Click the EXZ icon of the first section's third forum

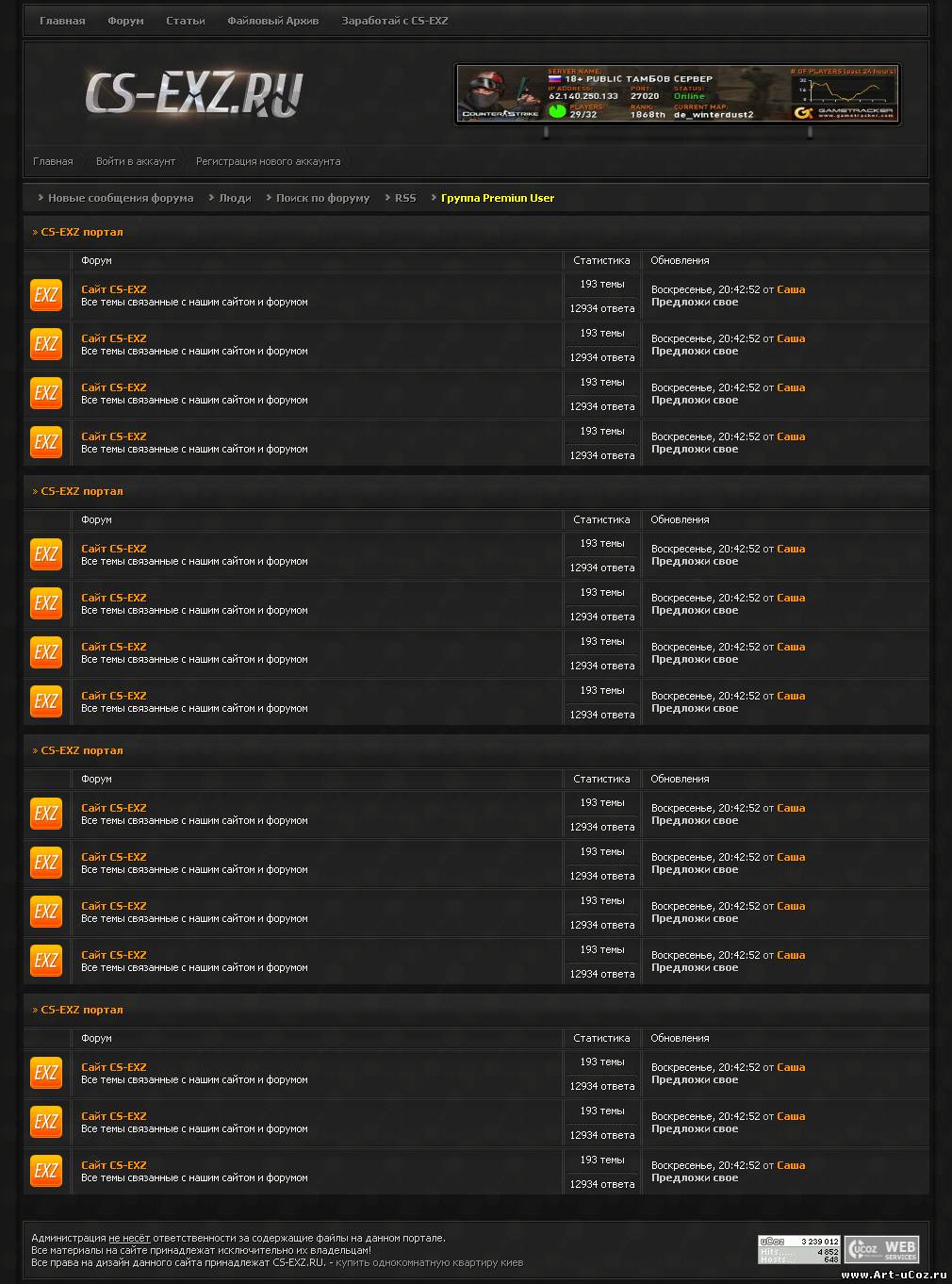click(x=46, y=393)
